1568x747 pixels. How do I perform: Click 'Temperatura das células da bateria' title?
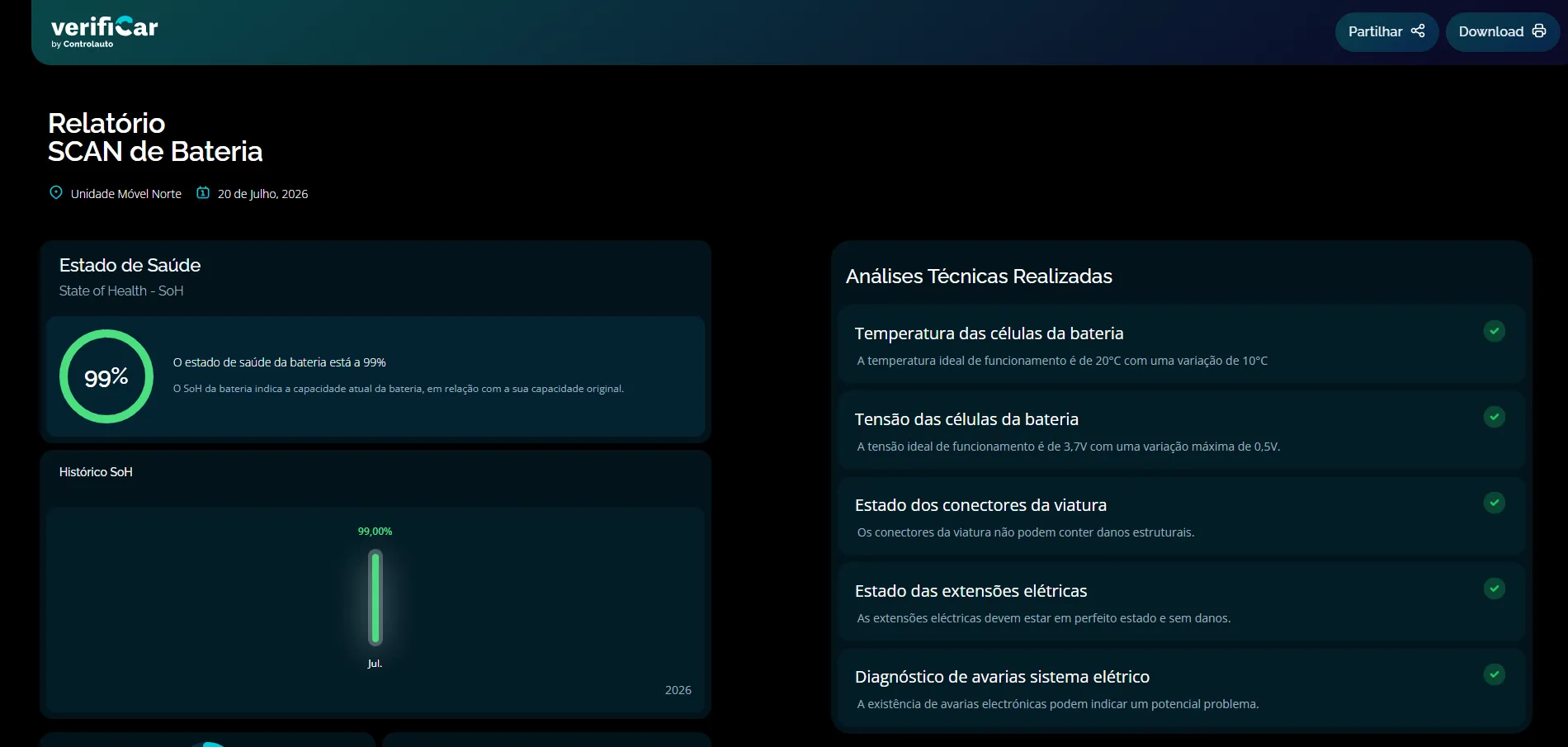tap(989, 333)
